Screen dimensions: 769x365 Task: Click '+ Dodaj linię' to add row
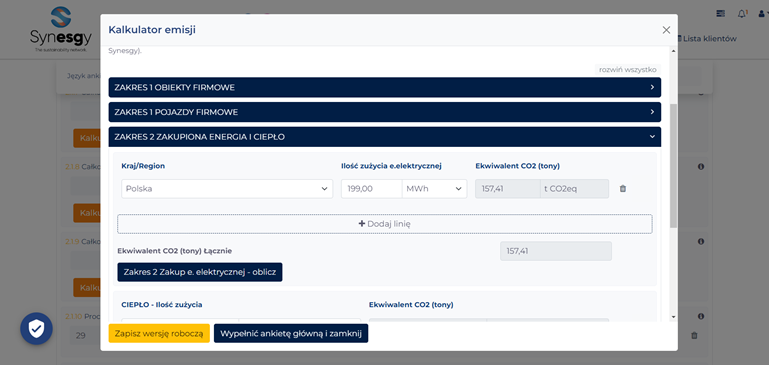click(384, 223)
